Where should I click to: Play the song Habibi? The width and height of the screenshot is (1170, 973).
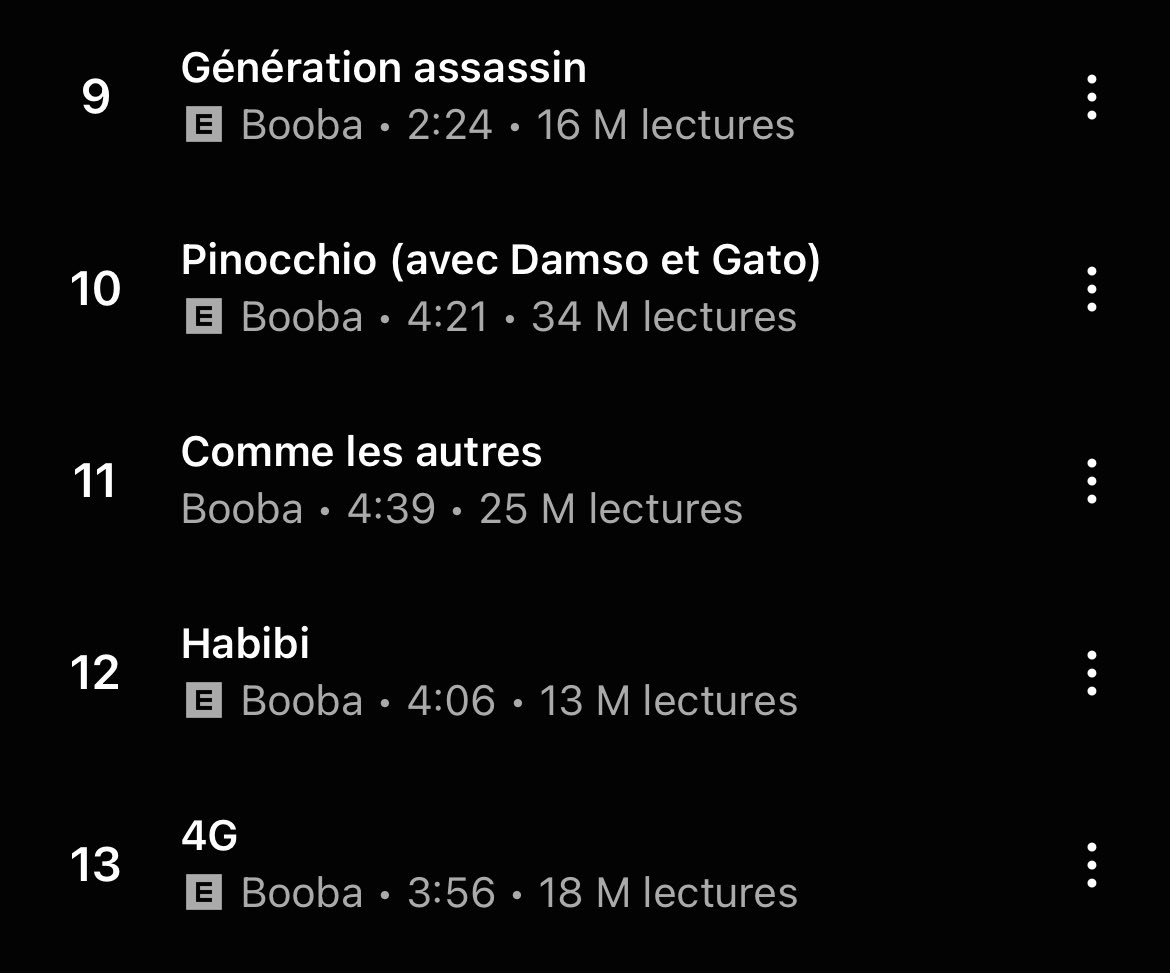point(245,643)
